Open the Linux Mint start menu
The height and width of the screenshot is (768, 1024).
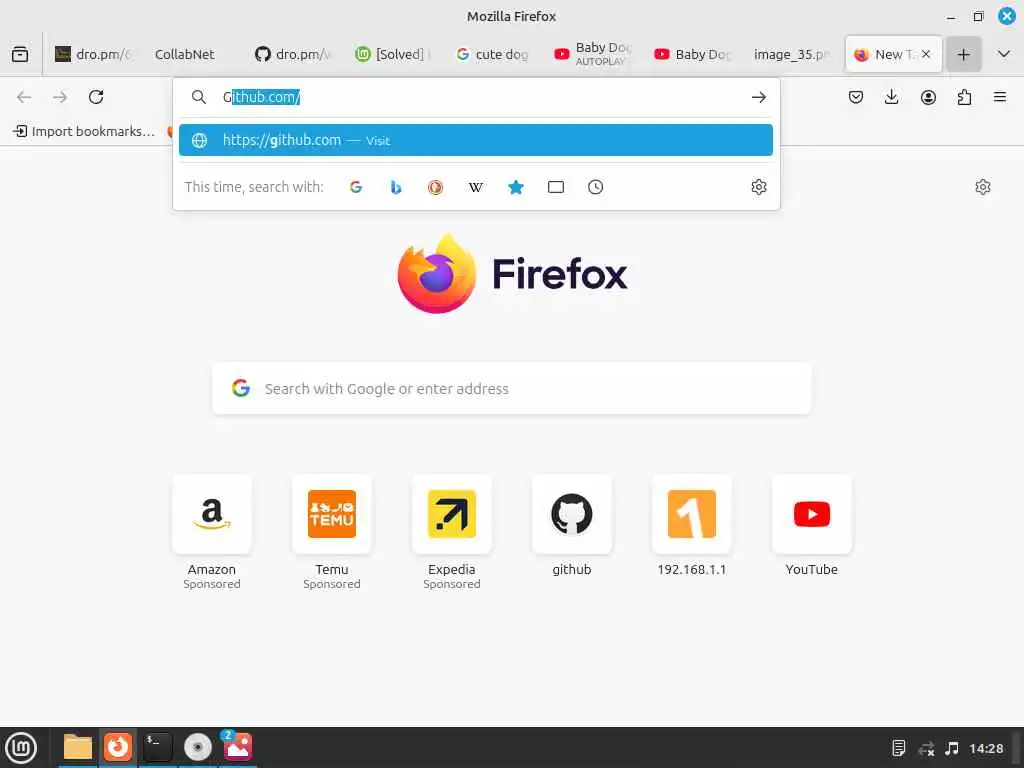tap(21, 748)
